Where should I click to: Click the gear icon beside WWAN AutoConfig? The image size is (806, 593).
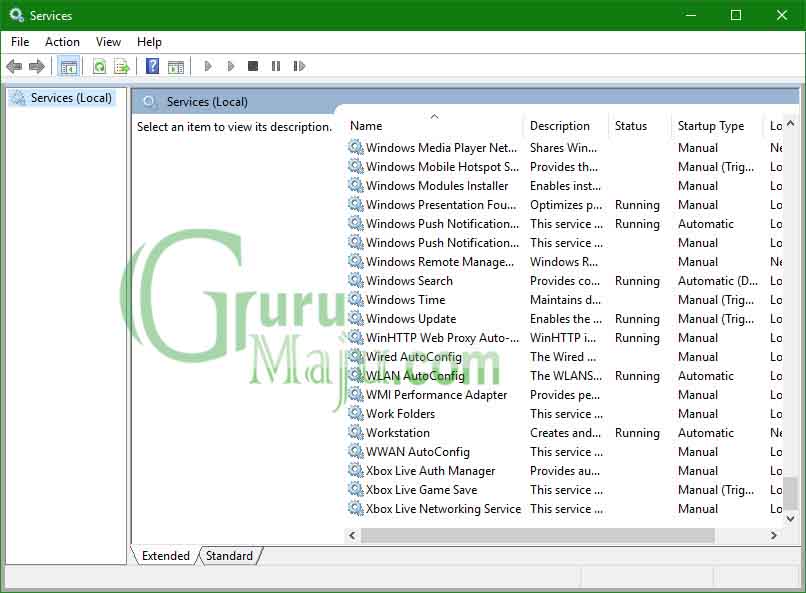coord(356,452)
